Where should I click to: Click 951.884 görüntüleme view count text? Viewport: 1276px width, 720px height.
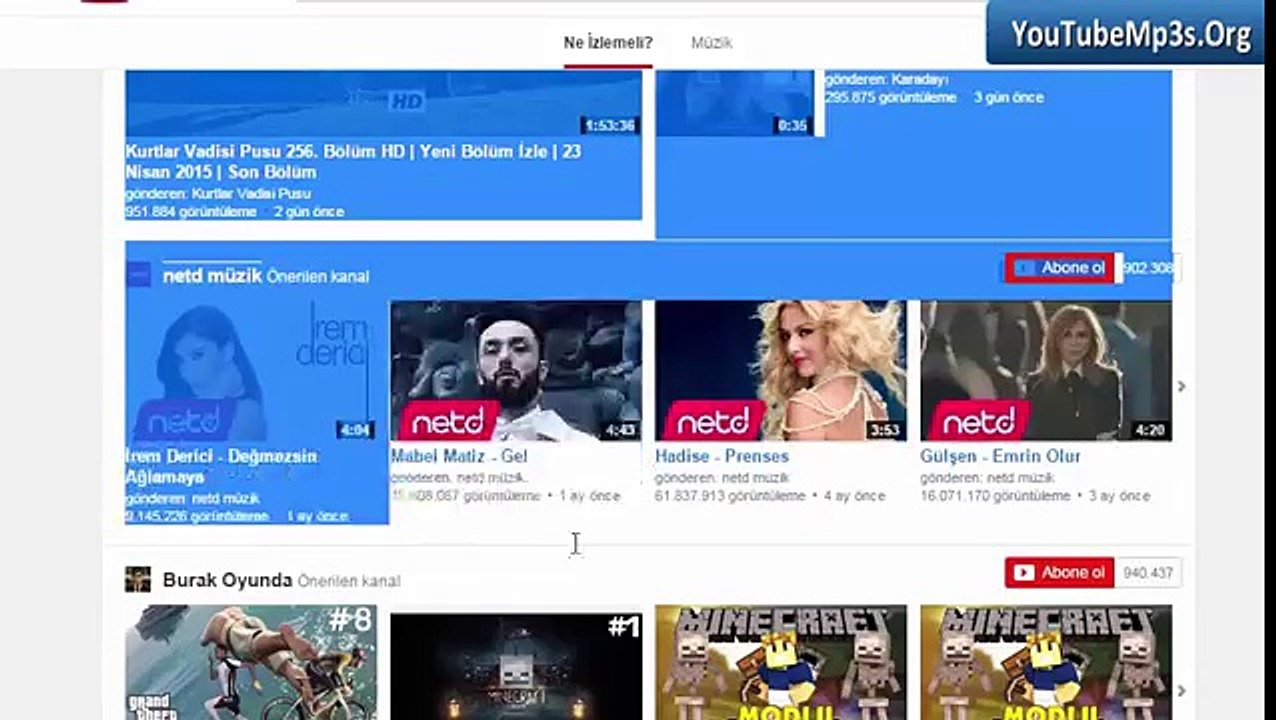pyautogui.click(x=191, y=212)
